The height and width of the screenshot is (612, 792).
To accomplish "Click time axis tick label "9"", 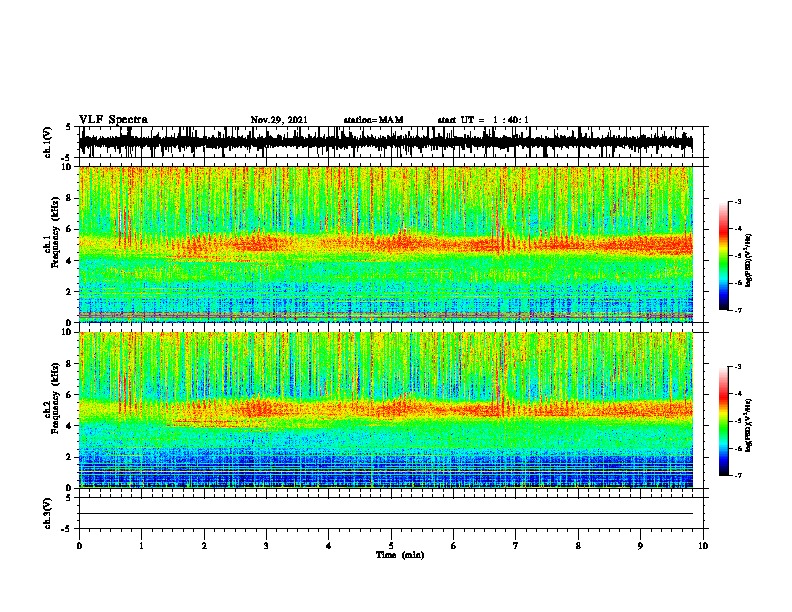I will click(x=640, y=546).
